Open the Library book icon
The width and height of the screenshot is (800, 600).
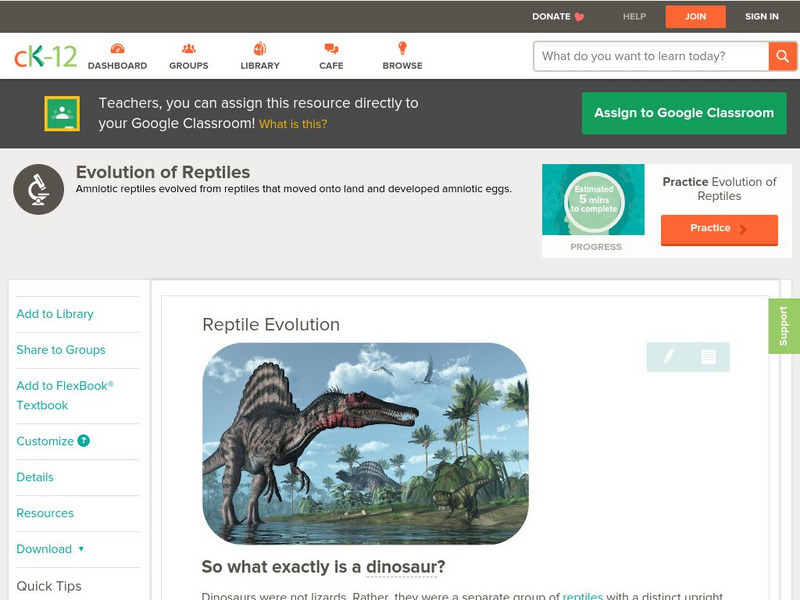259,47
